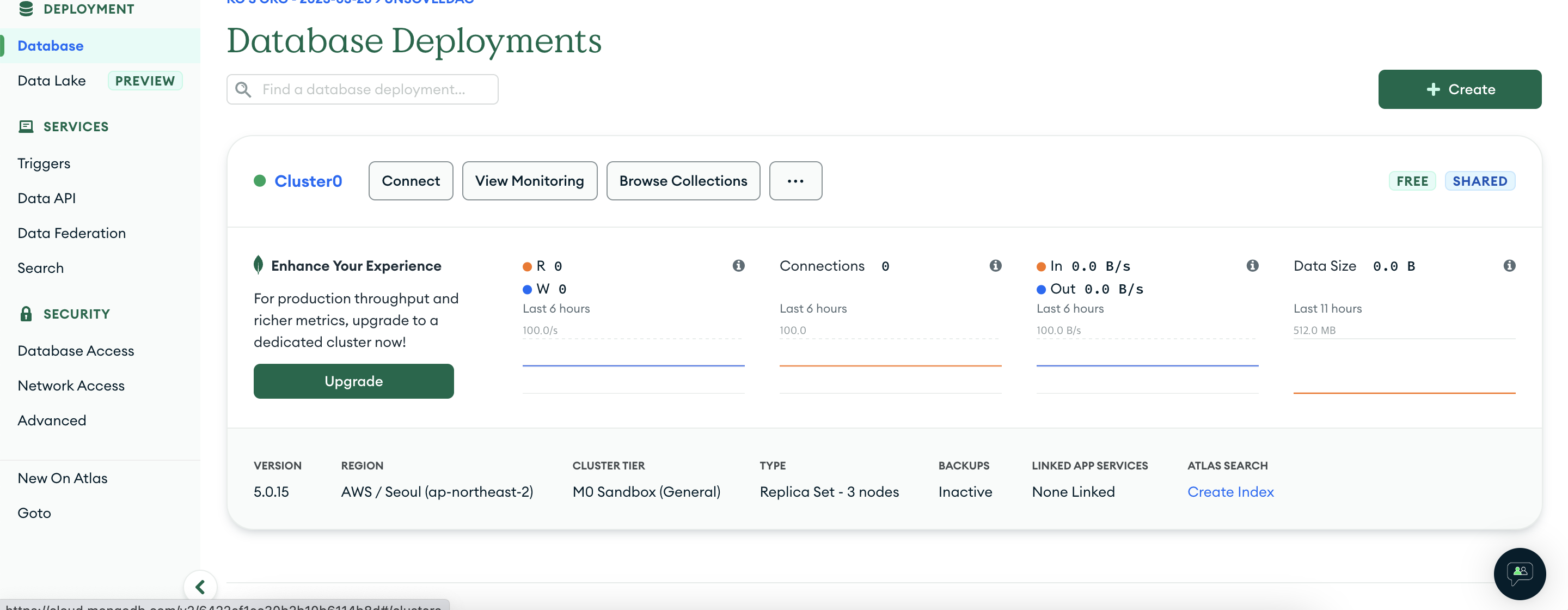Click Connect for Cluster0
Viewport: 1568px width, 610px height.
(411, 181)
